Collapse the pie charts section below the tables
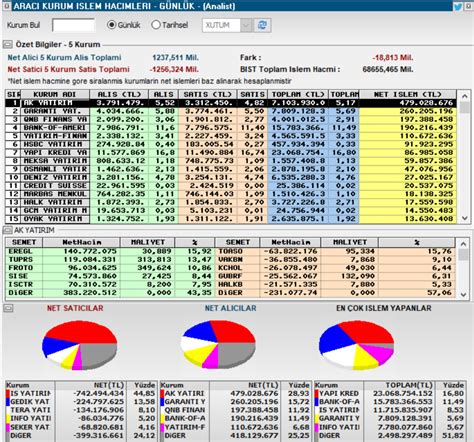This screenshot has width=474, height=442. click(x=8, y=308)
